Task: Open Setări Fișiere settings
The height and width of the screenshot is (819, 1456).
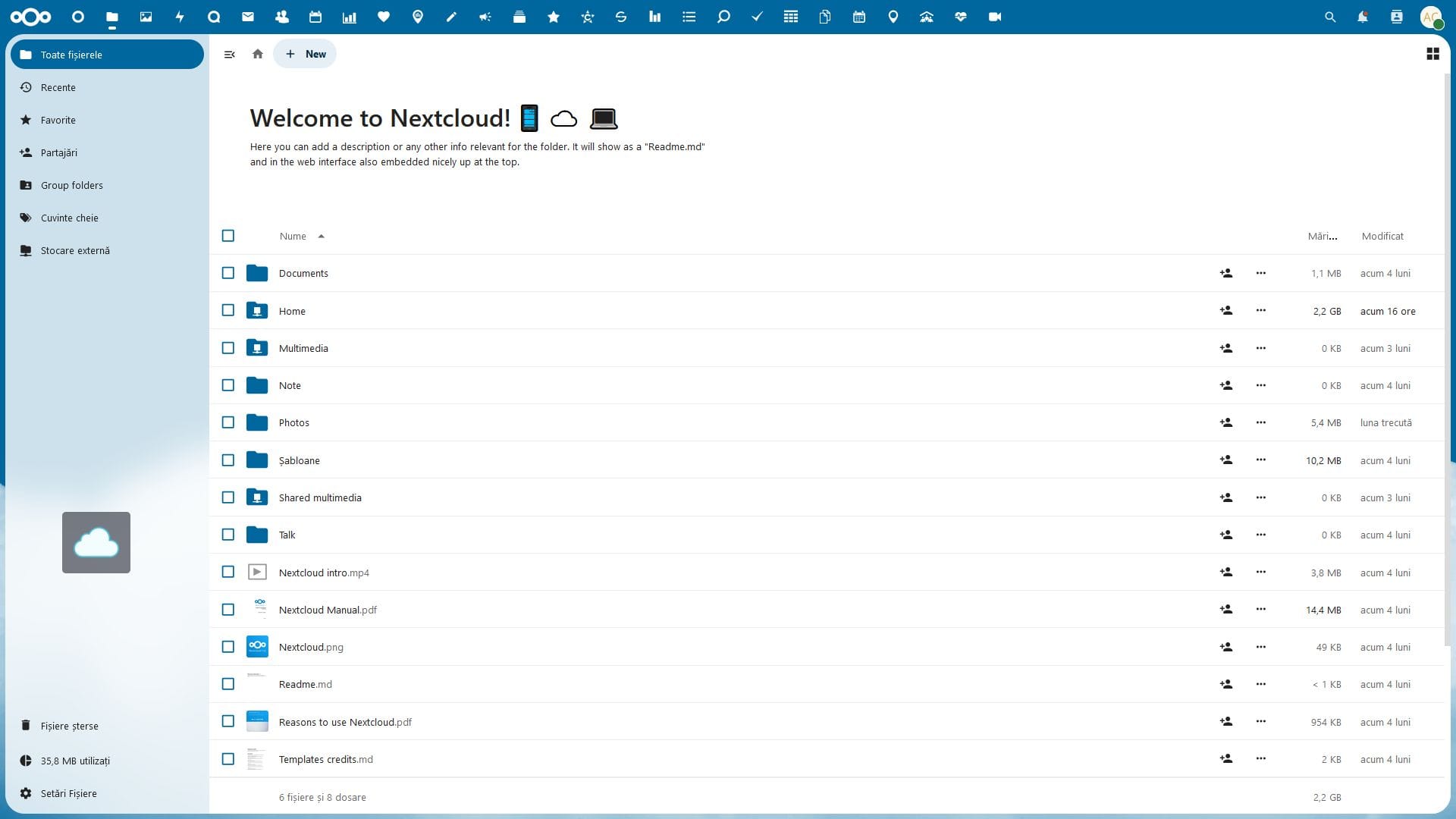Action: [68, 793]
